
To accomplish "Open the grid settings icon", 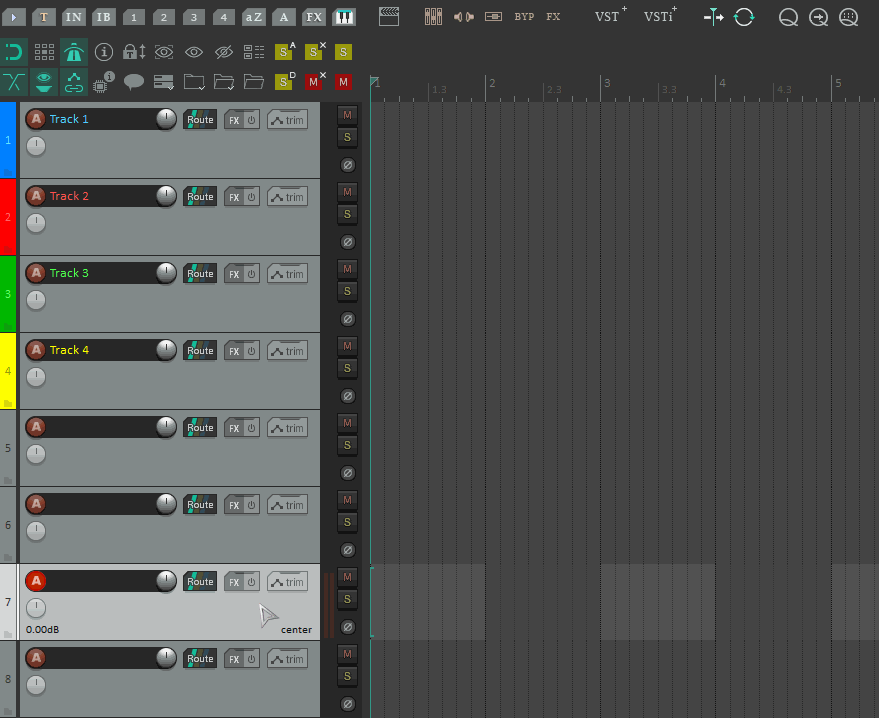I will tap(44, 53).
